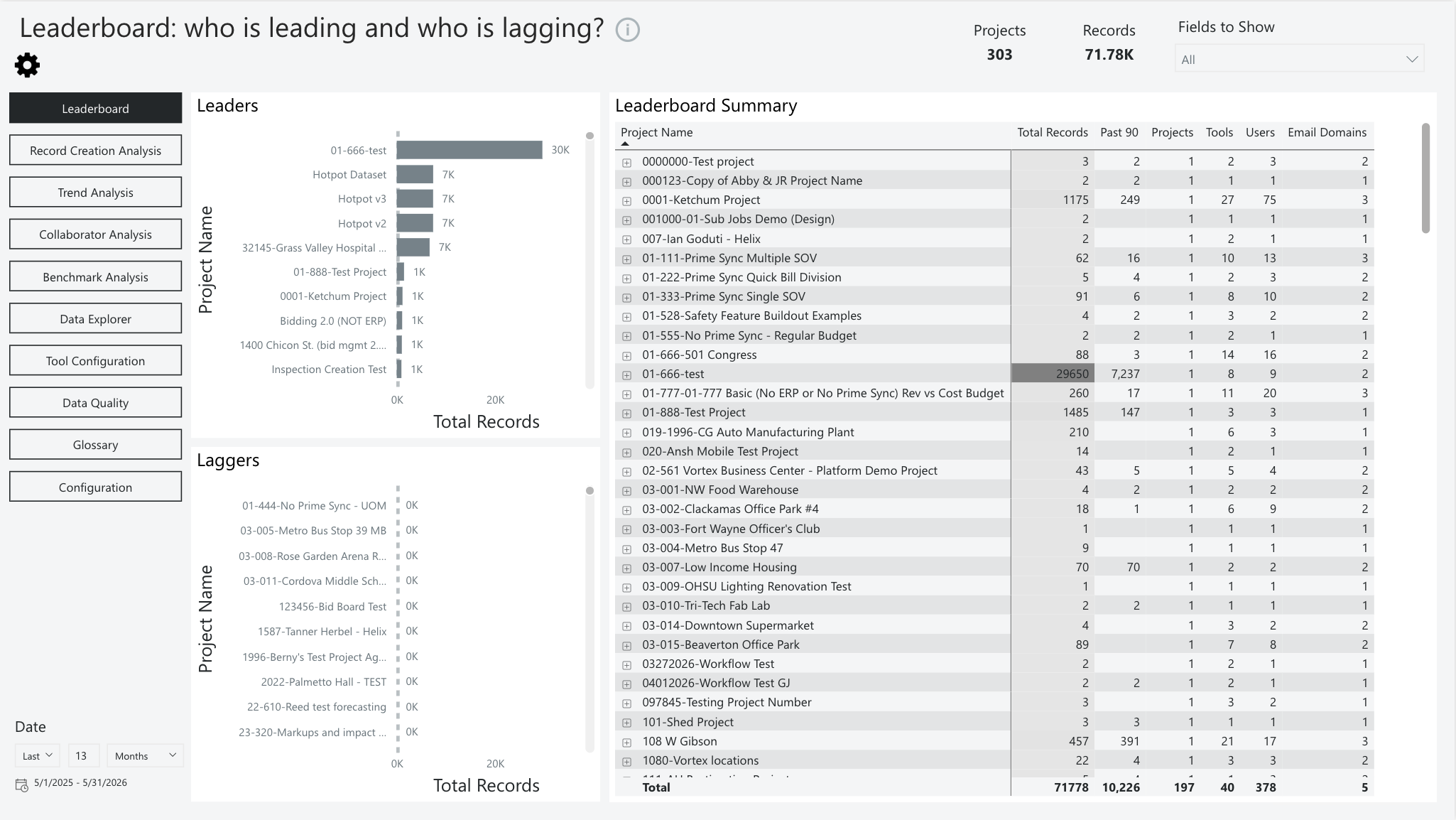Expand 0001-Ketchum Project row
The height and width of the screenshot is (820, 1456).
click(626, 201)
